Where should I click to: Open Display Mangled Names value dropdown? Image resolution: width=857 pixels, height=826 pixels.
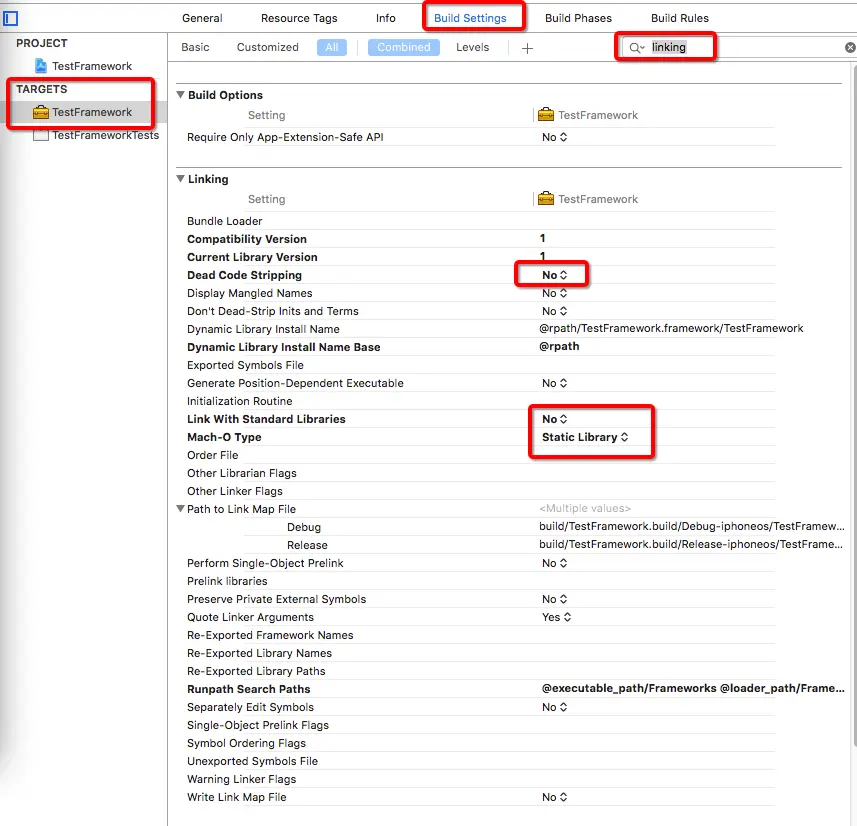point(554,293)
